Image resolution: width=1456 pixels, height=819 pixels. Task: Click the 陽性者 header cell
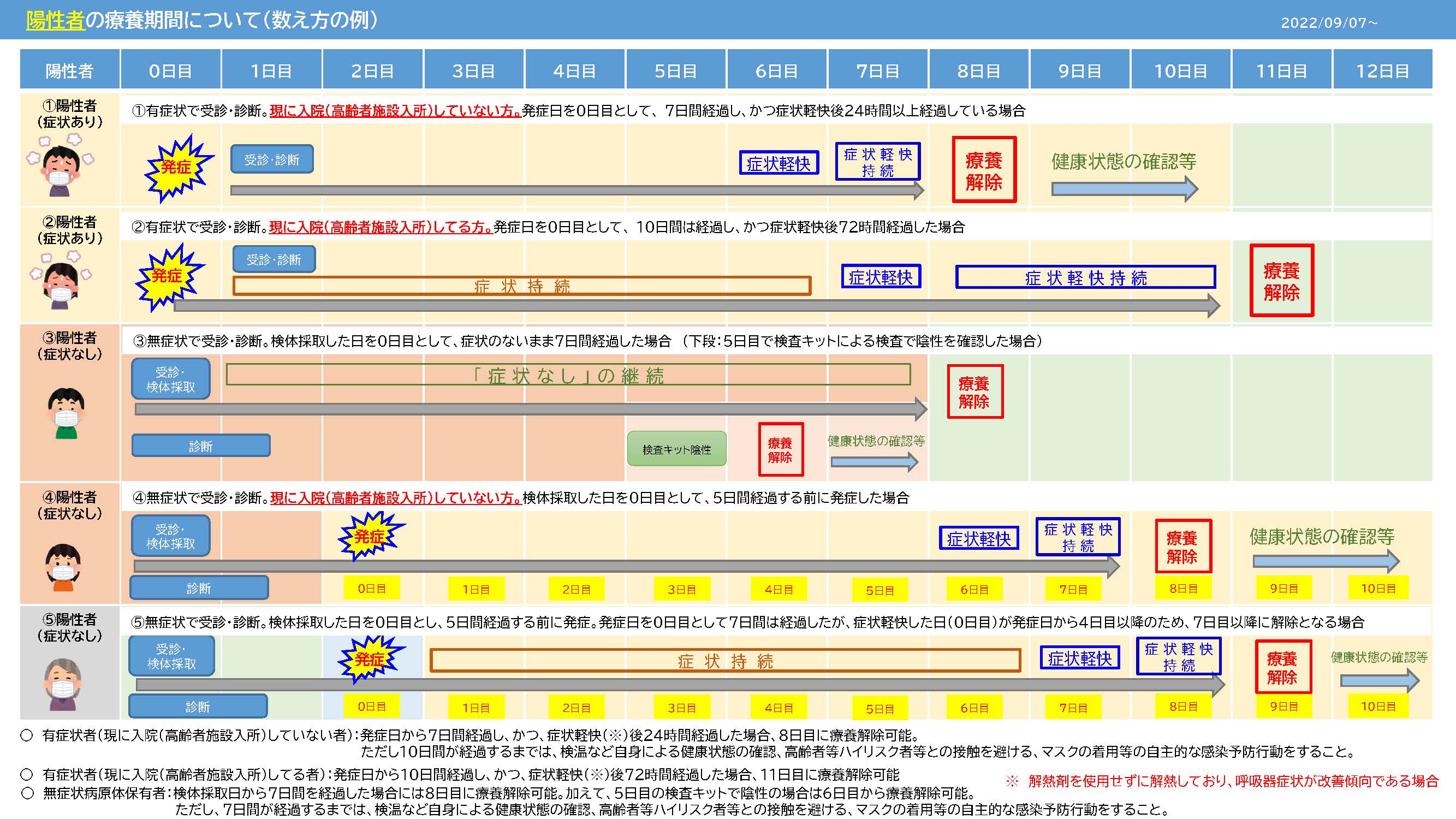point(70,70)
